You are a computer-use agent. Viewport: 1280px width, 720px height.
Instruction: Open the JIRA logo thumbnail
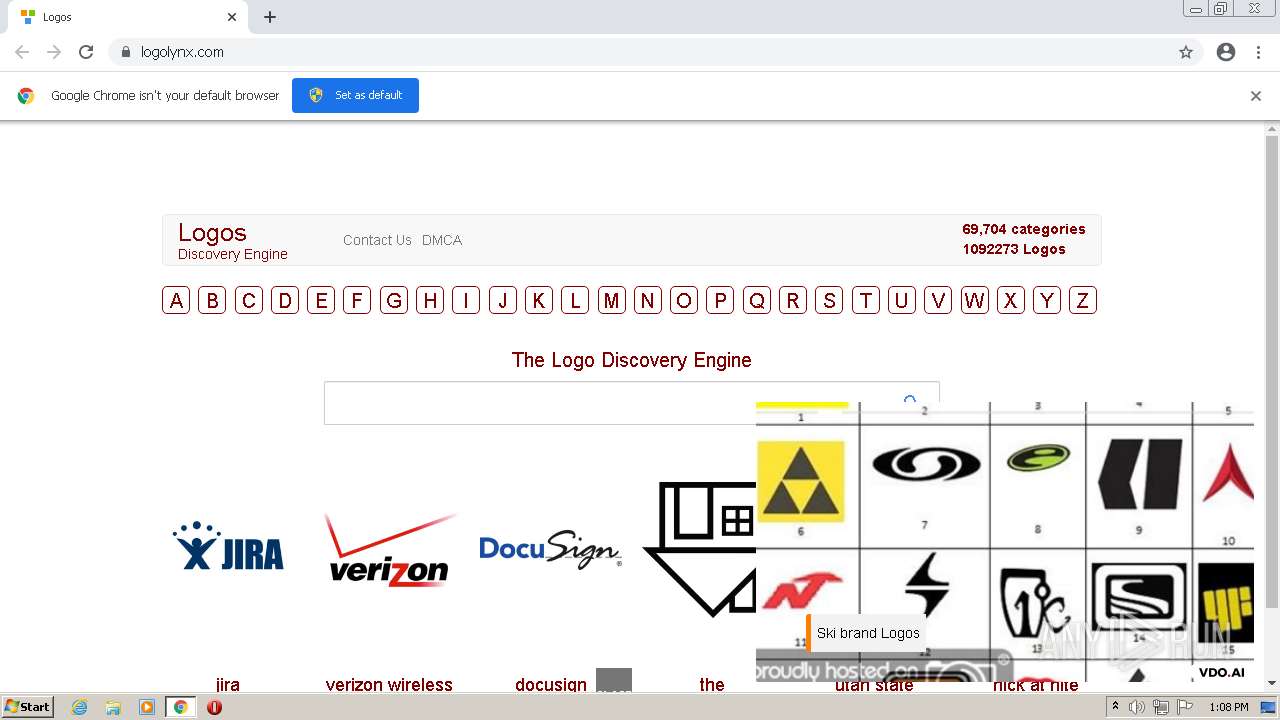tap(228, 546)
